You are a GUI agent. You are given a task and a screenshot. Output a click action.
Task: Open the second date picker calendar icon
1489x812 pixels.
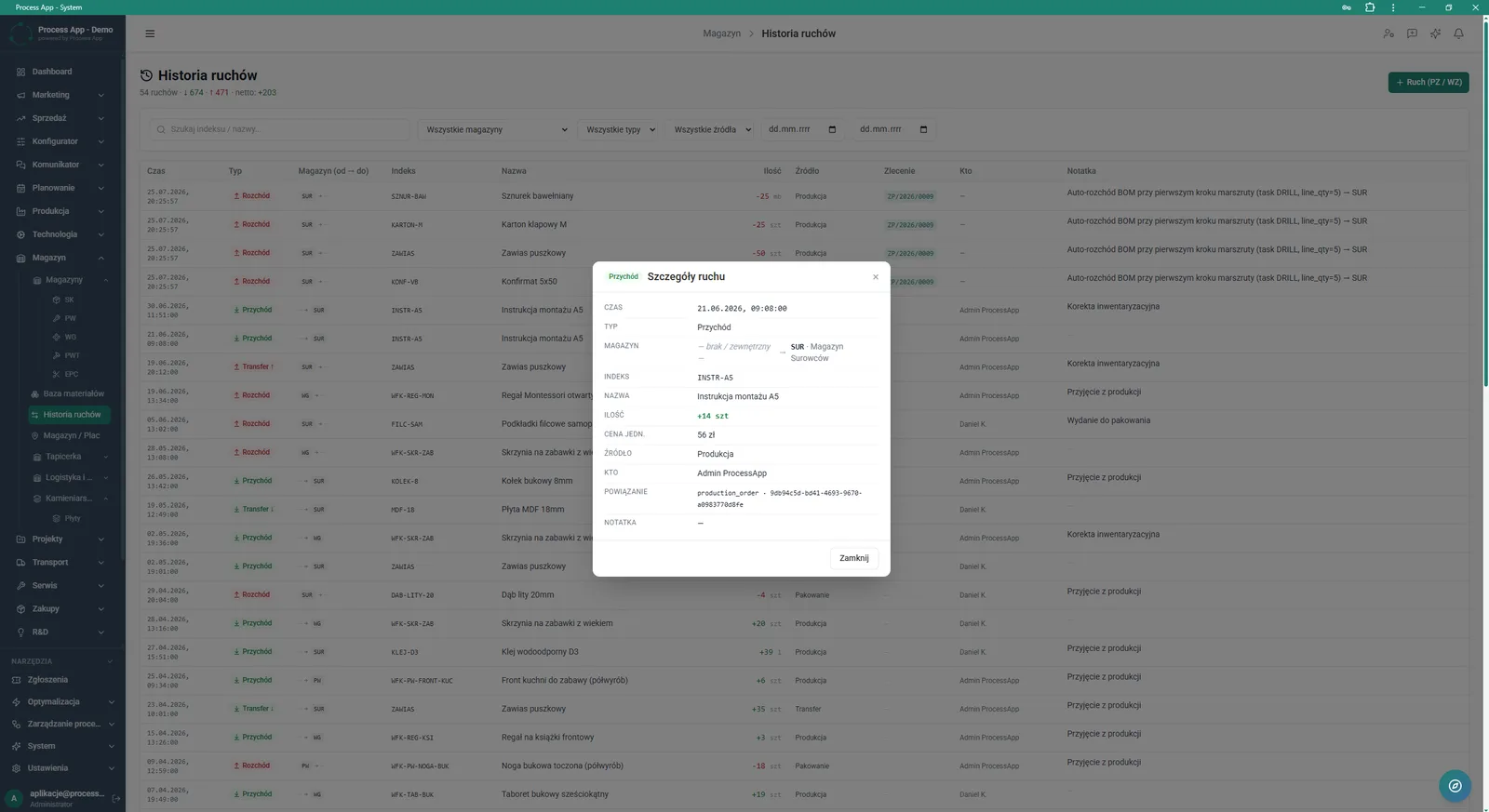923,129
